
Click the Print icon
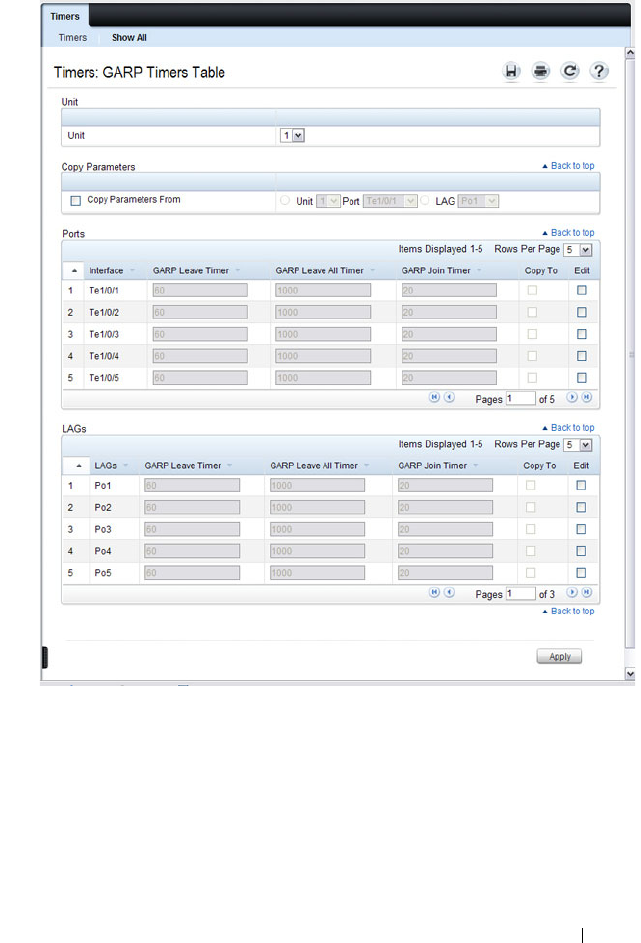[541, 72]
